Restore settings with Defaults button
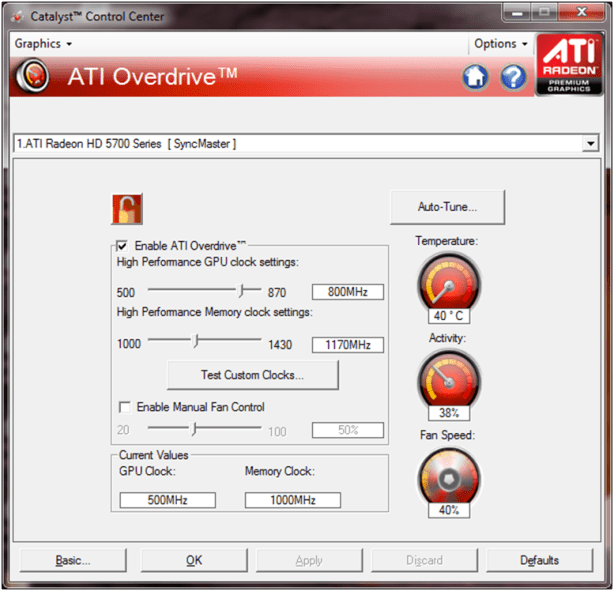Viewport: 614px width, 591px height. 539,560
